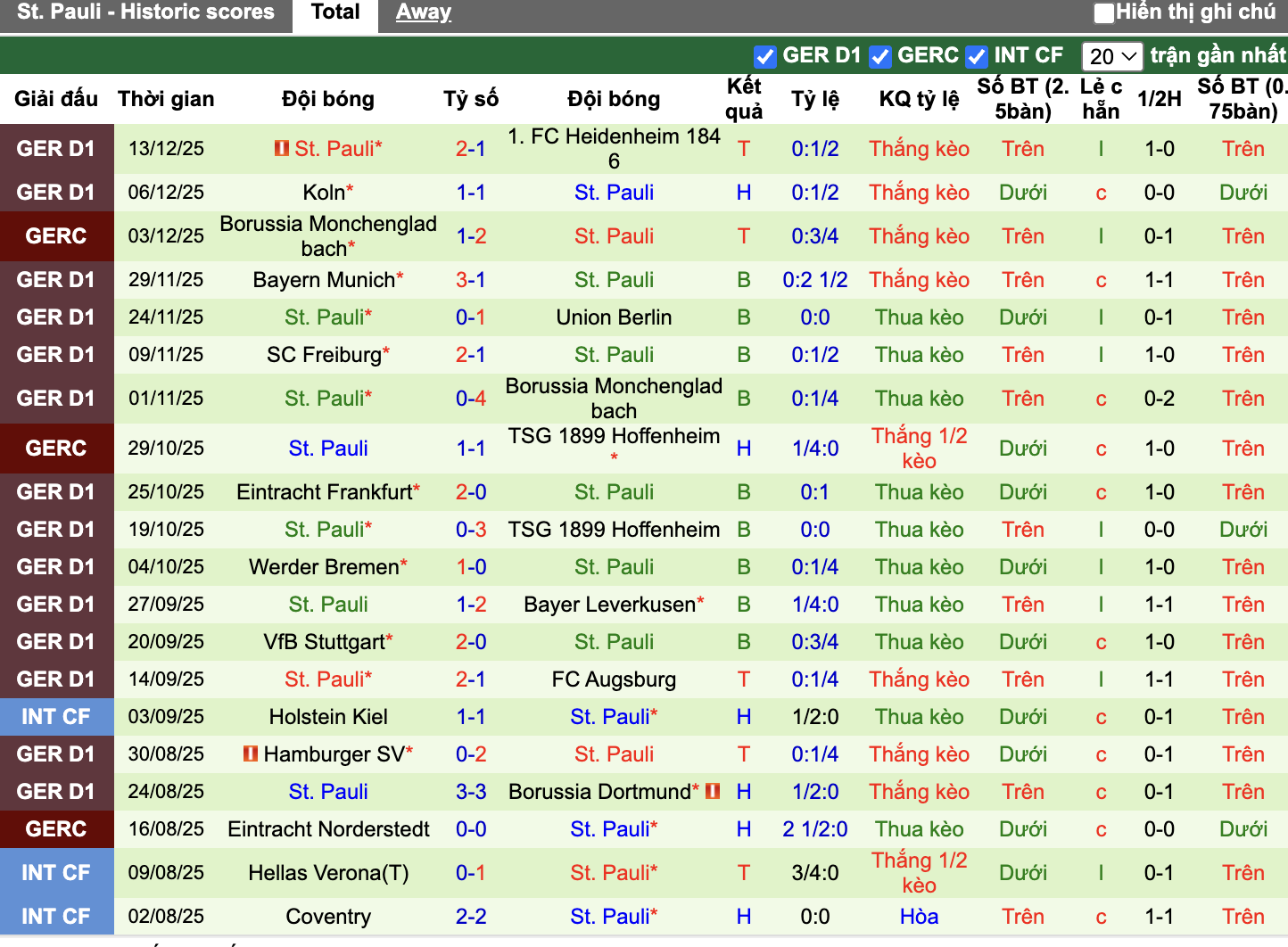Open VfB Stuttgart team link
The width and height of the screenshot is (1288, 947).
pos(324,642)
